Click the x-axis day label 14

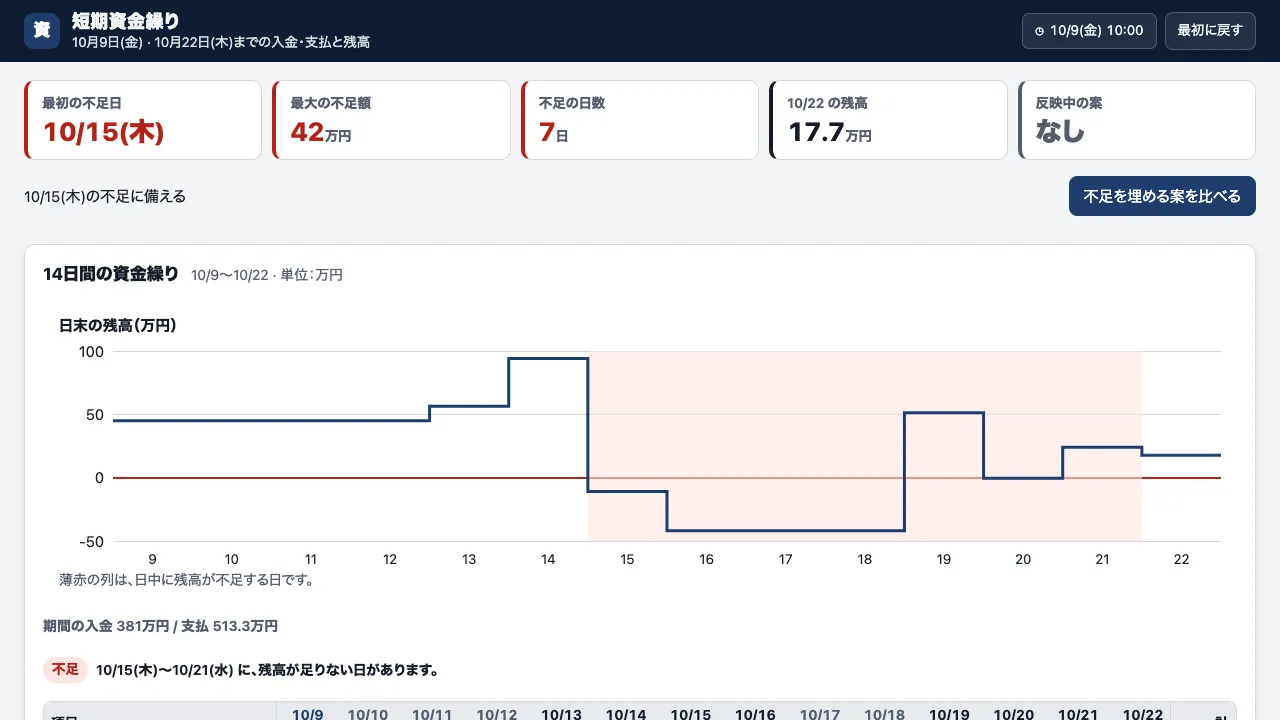548,560
